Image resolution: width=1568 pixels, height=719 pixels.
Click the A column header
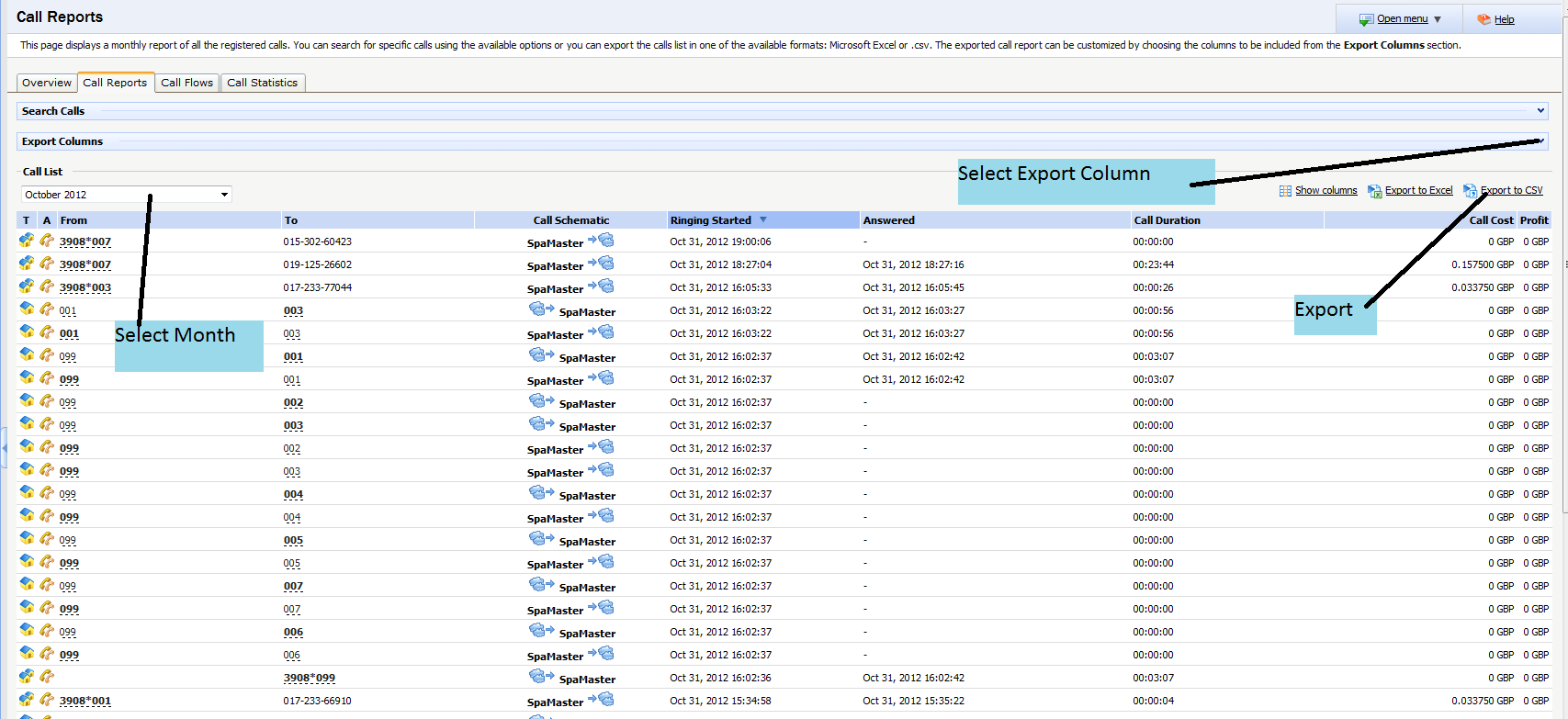[47, 220]
